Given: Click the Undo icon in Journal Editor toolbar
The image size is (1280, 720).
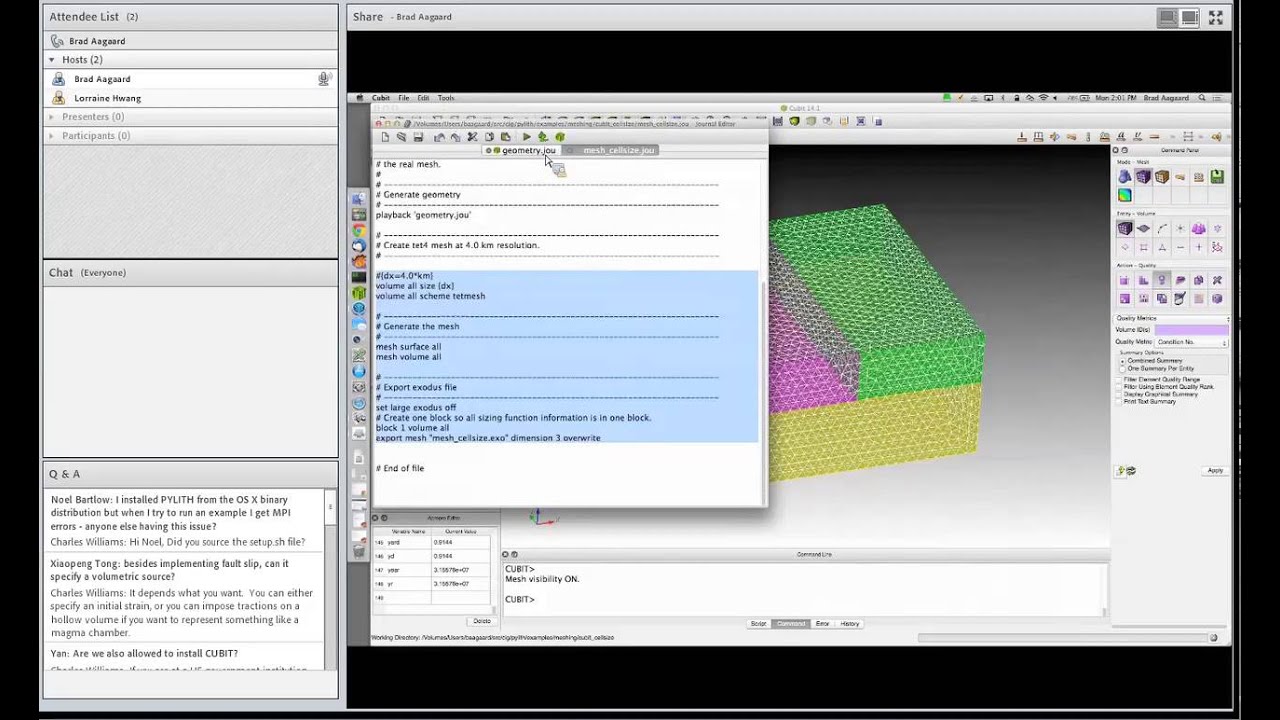Looking at the screenshot, I should (x=439, y=137).
